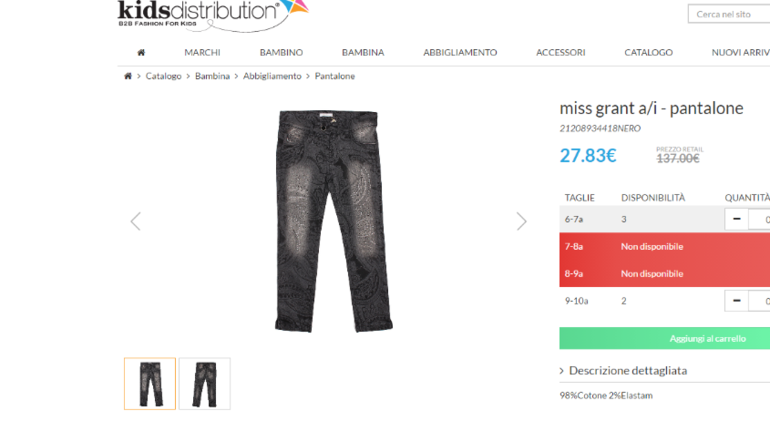Decrease quantity for size 6-7a

coord(736,219)
